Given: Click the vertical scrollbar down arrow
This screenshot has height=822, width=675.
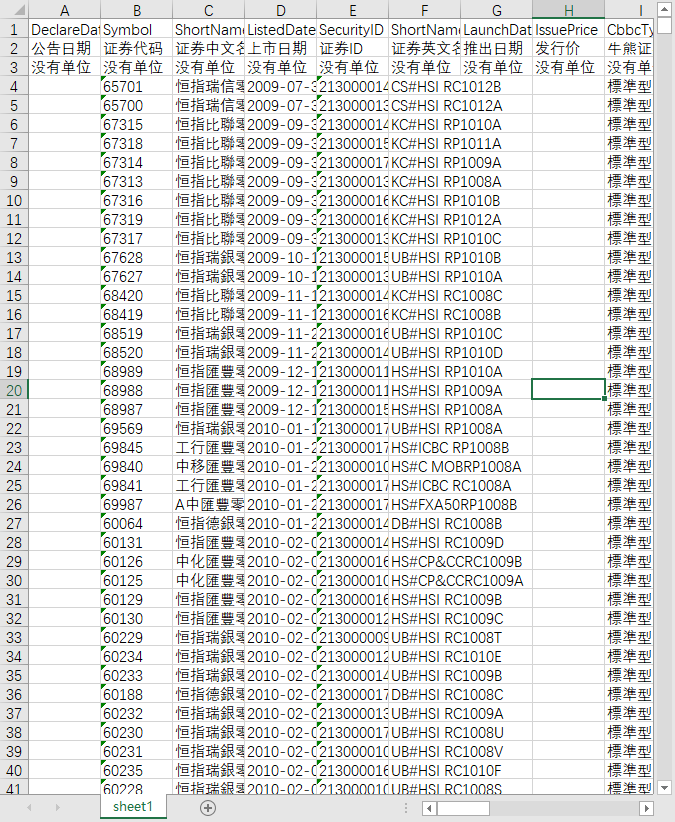Looking at the screenshot, I should coord(664,787).
